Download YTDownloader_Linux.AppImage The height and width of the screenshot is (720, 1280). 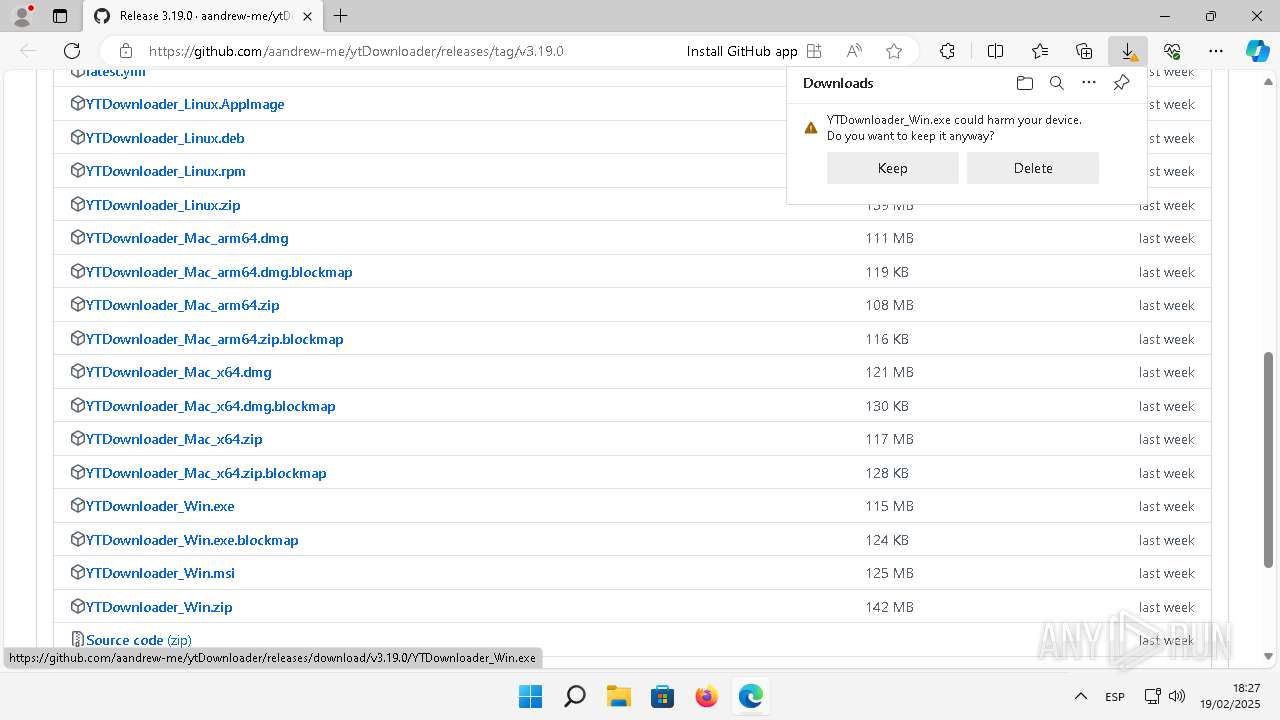pyautogui.click(x=185, y=104)
